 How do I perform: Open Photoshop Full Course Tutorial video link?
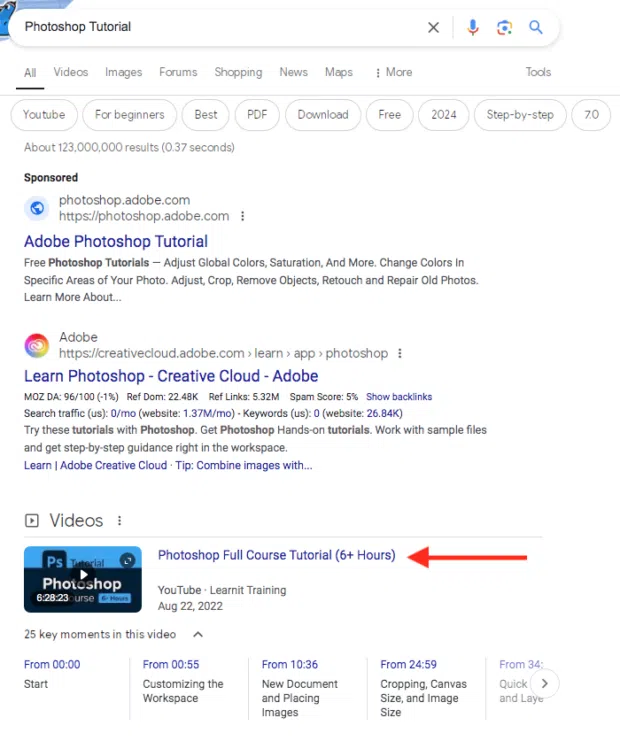tap(276, 555)
